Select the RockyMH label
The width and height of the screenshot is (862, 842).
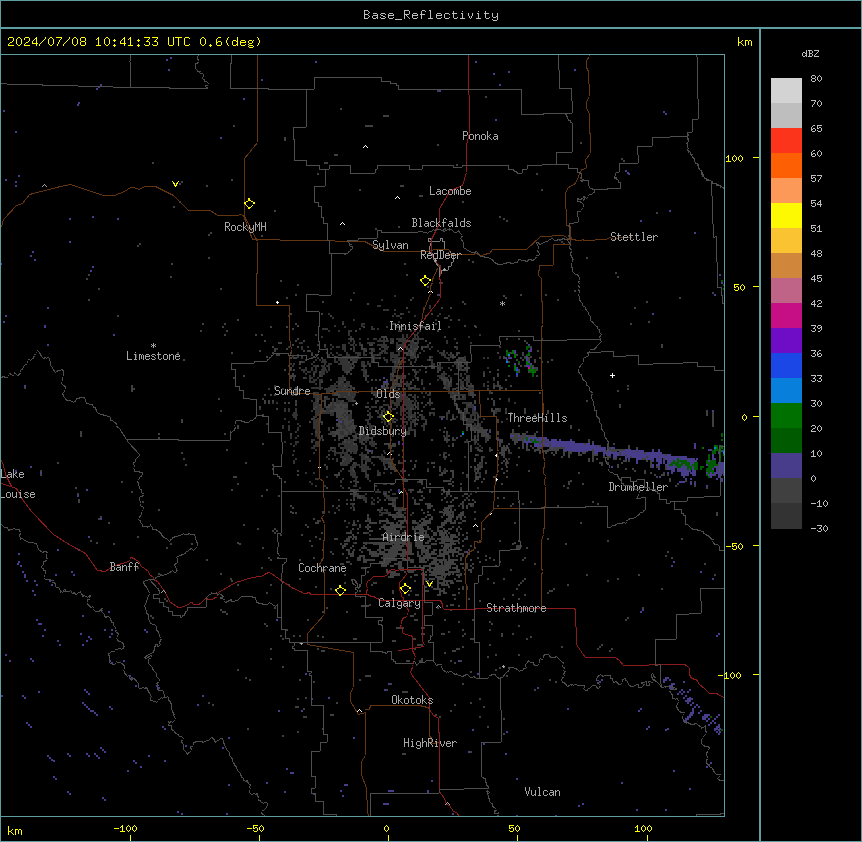click(245, 227)
